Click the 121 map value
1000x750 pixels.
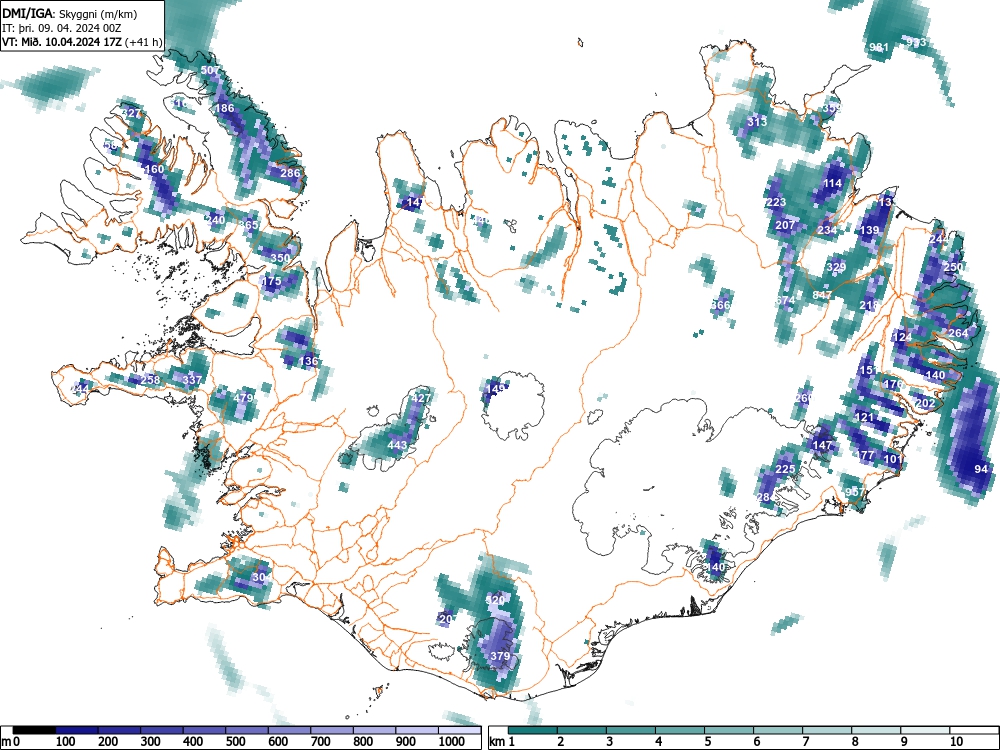(864, 418)
